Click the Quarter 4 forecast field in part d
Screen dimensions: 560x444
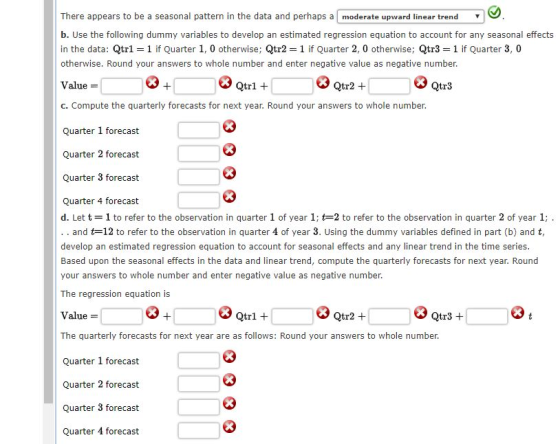(x=199, y=430)
